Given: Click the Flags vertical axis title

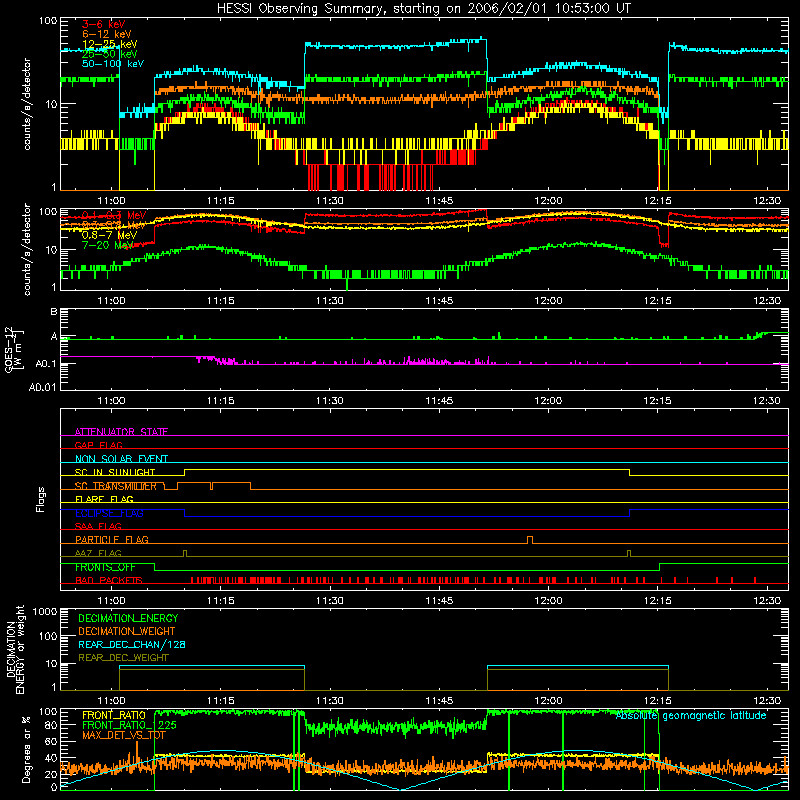Looking at the screenshot, I should (x=41, y=499).
